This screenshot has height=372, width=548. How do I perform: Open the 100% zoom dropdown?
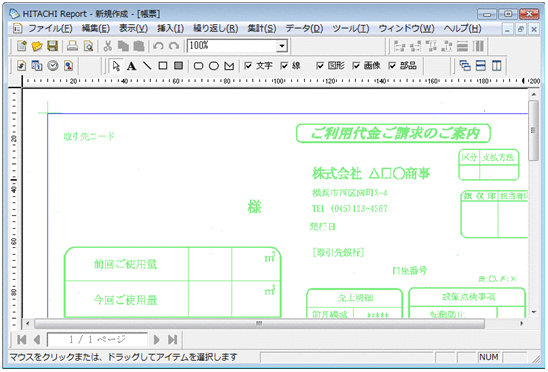(x=282, y=46)
